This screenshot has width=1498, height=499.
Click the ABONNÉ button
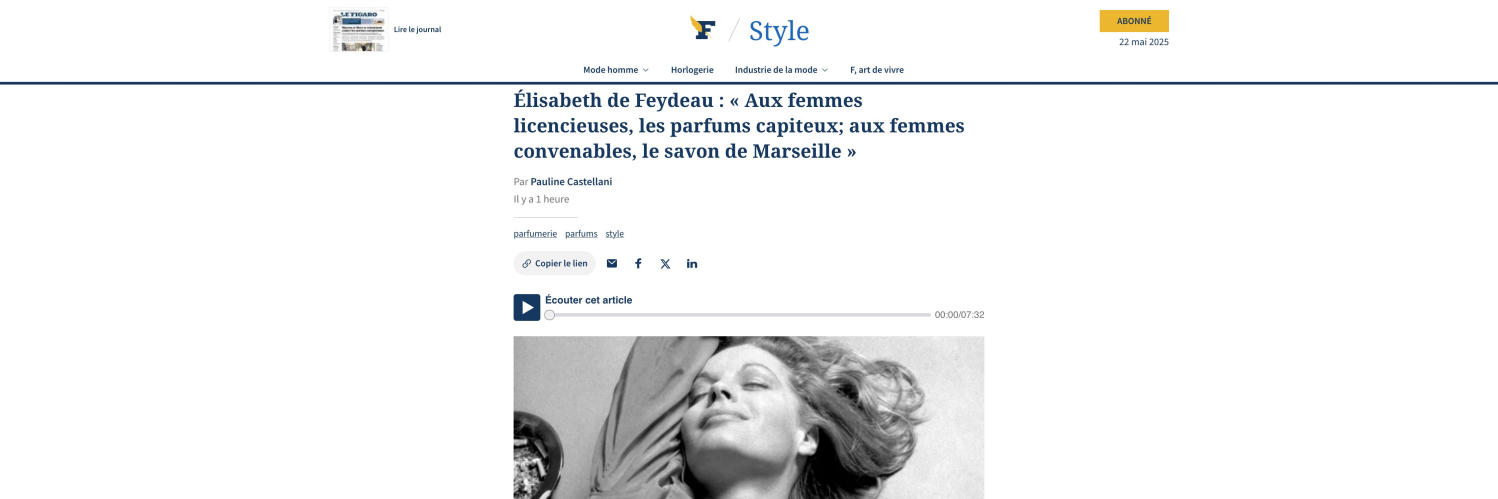pyautogui.click(x=1134, y=21)
